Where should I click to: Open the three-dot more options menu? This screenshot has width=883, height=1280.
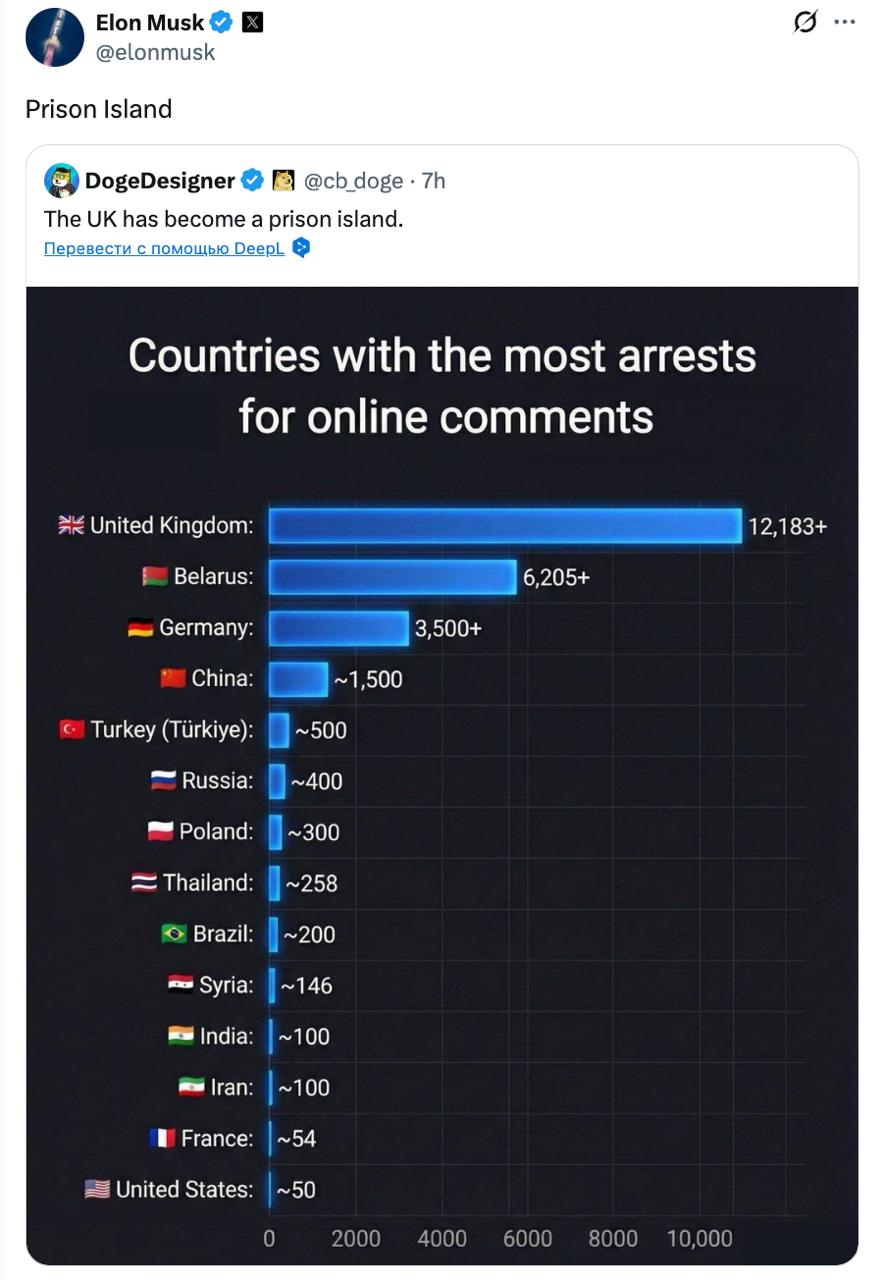click(x=844, y=22)
